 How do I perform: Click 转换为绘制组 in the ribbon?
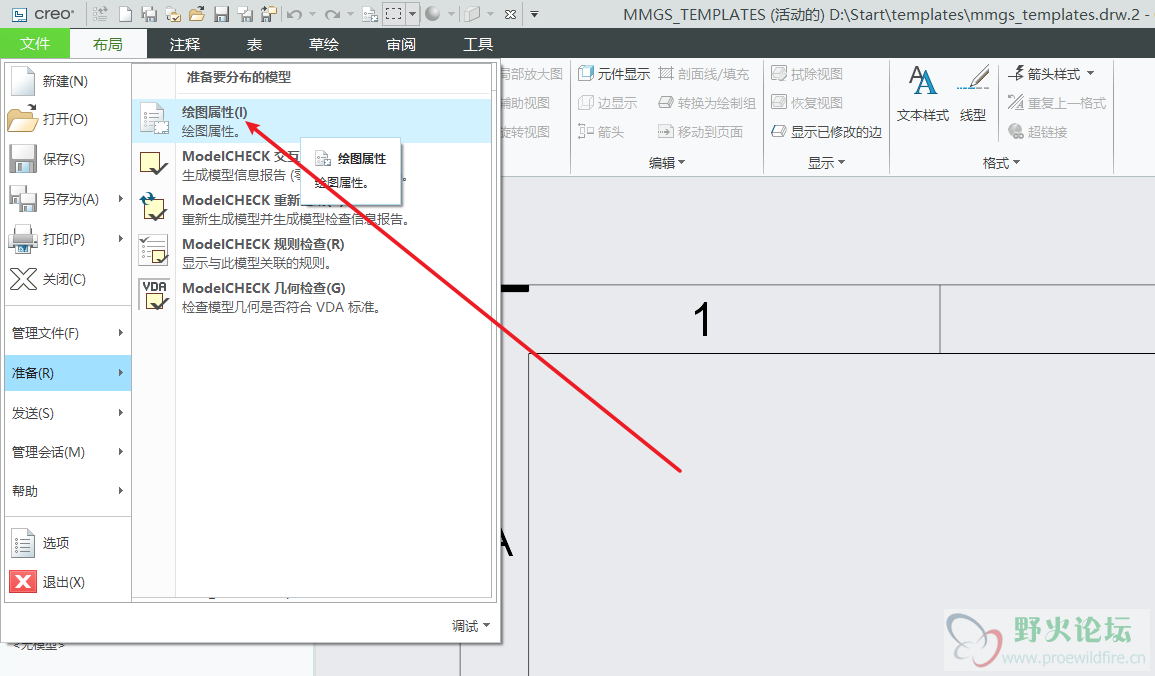(x=707, y=103)
